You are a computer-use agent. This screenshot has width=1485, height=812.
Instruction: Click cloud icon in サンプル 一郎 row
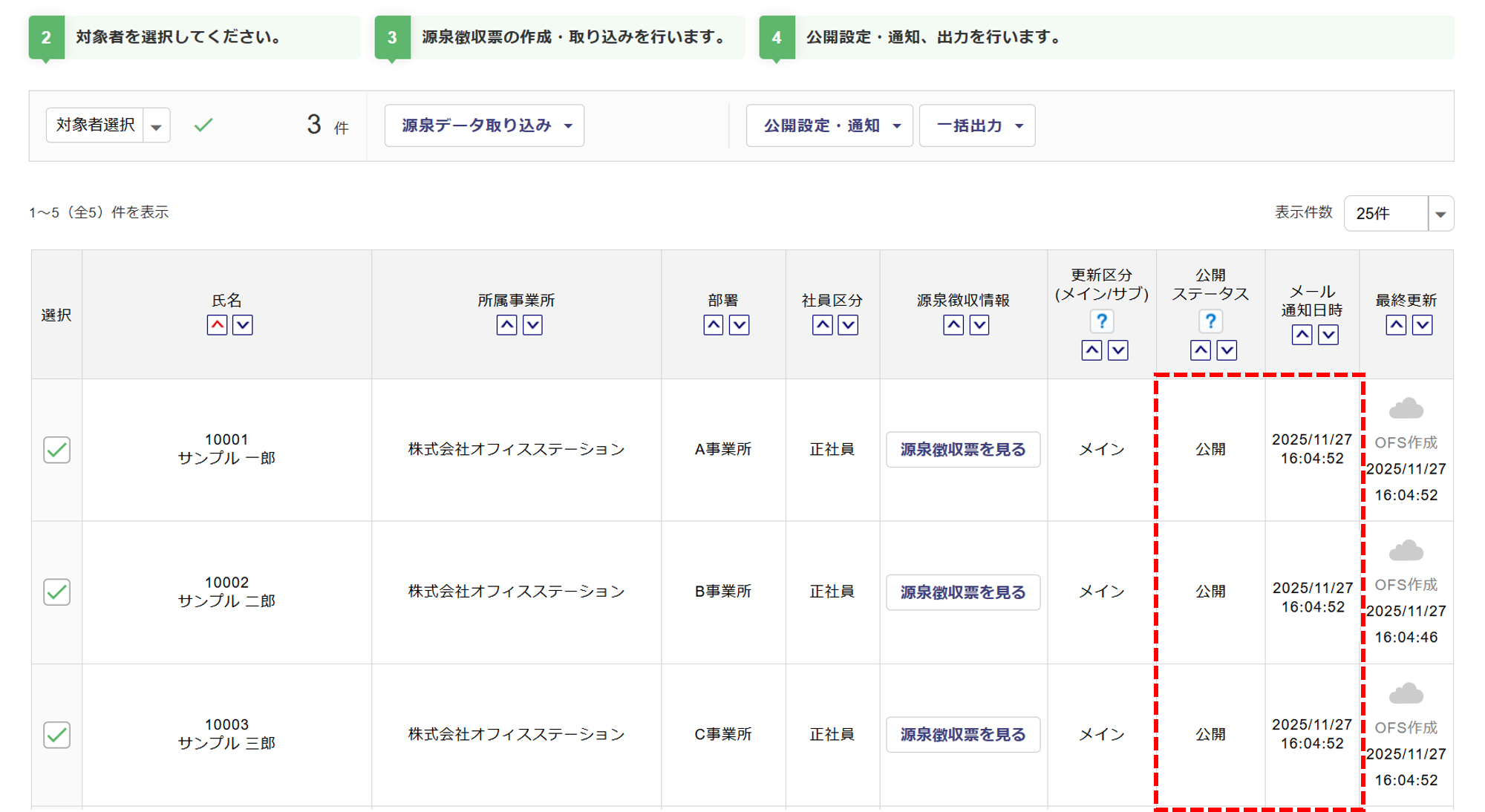(x=1406, y=409)
